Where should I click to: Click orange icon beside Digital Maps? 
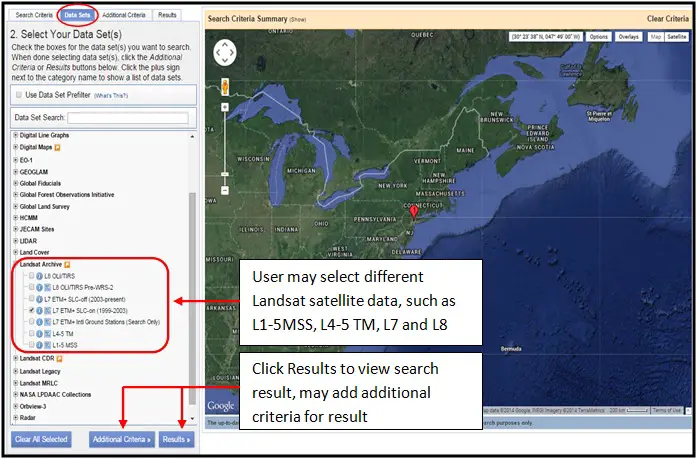pos(57,148)
